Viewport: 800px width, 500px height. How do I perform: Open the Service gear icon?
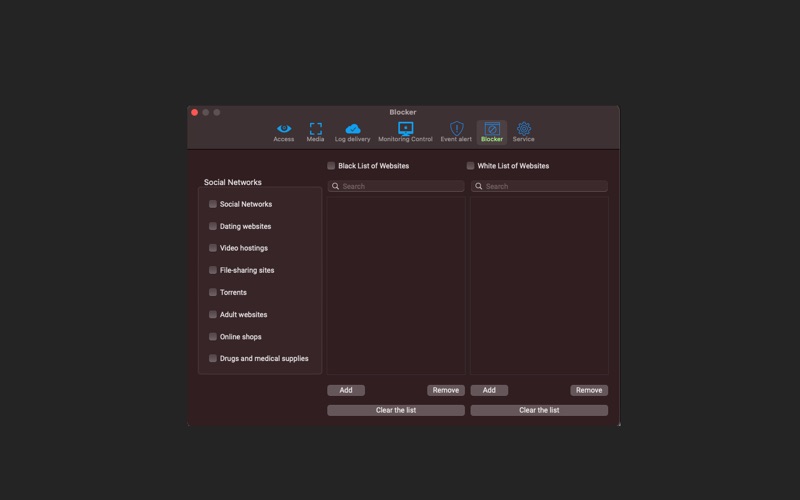pyautogui.click(x=523, y=129)
